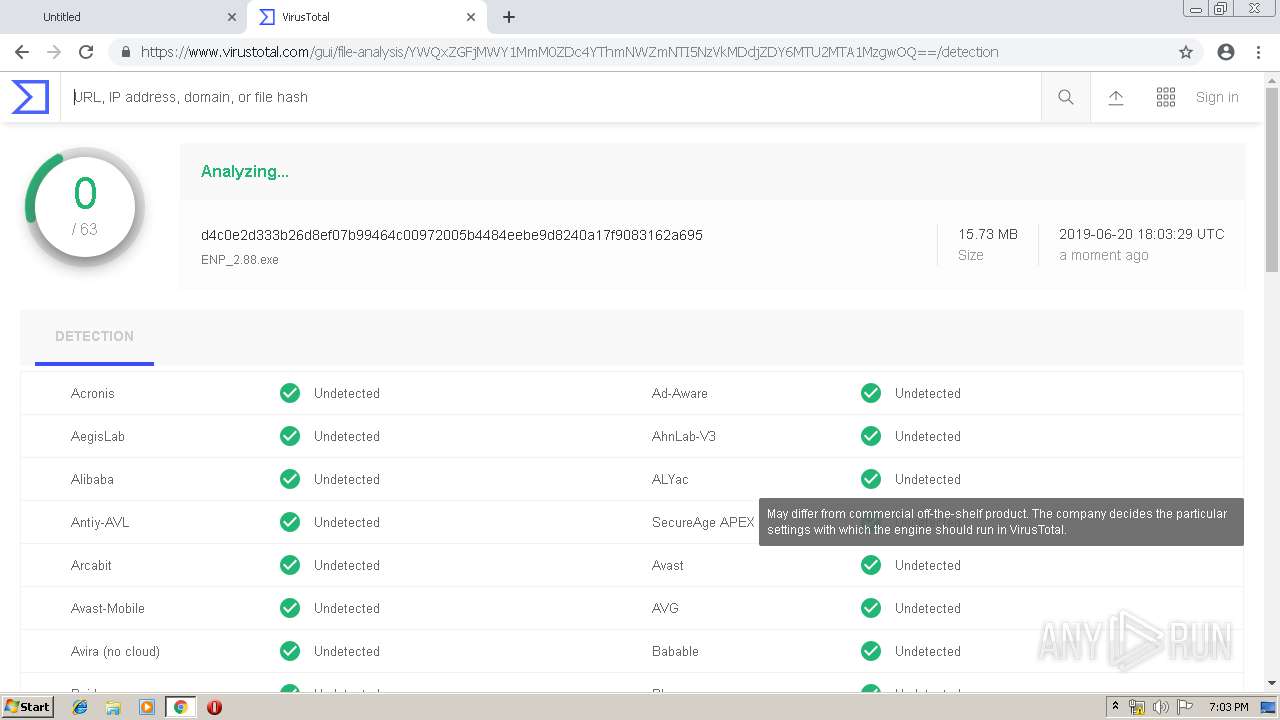Click the 15.73 MB size value

(988, 234)
